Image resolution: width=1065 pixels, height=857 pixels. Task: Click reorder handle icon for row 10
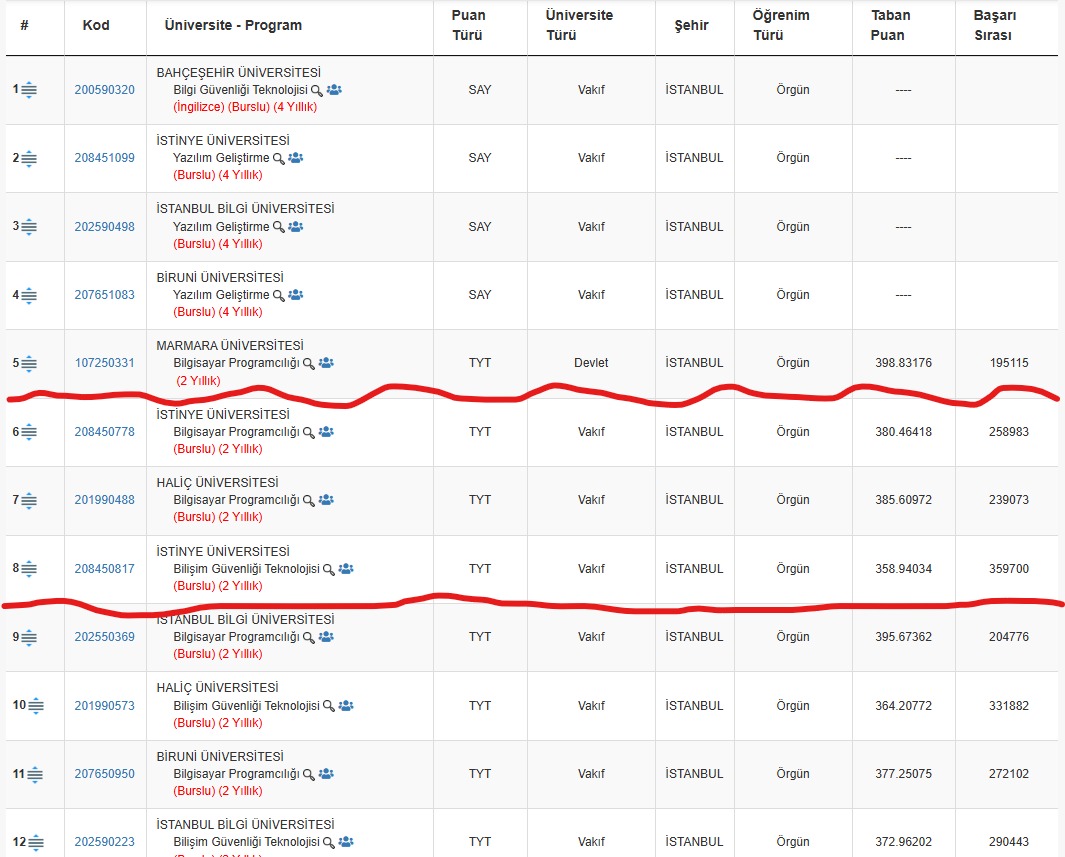coord(36,706)
